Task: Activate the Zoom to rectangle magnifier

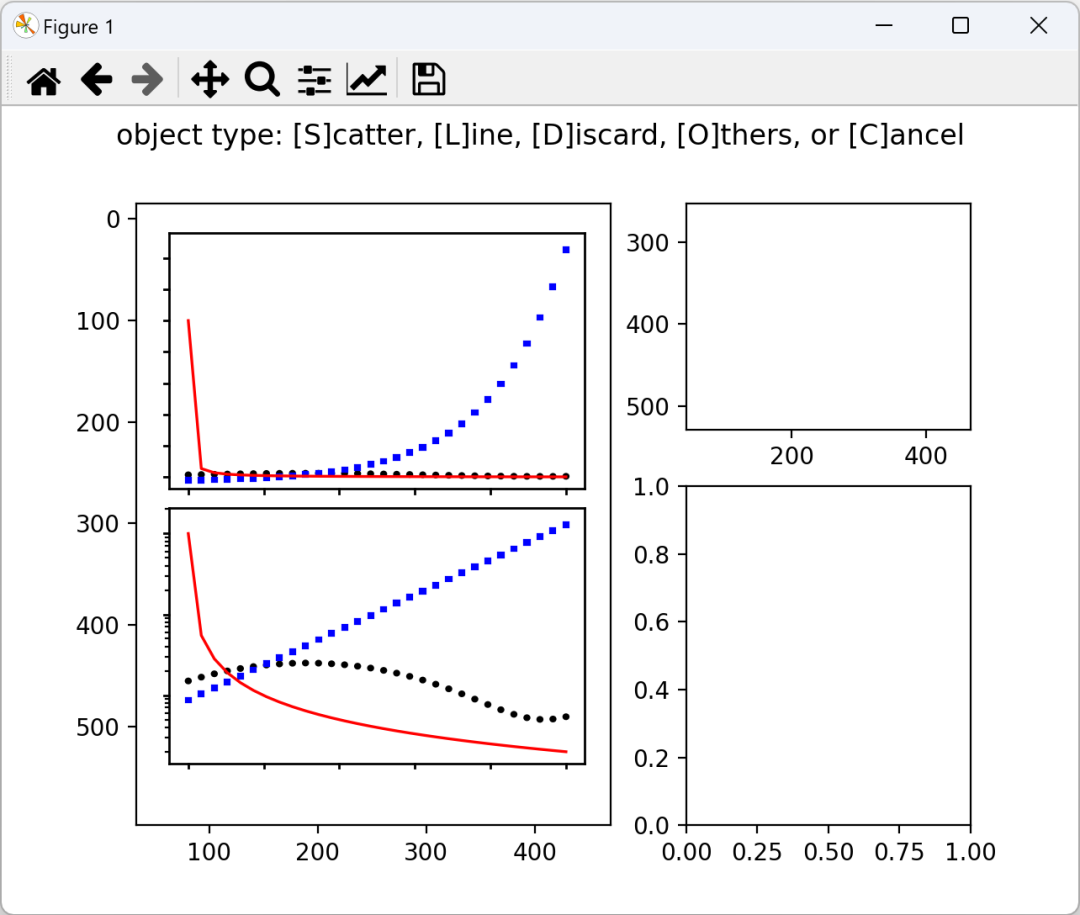Action: (262, 79)
